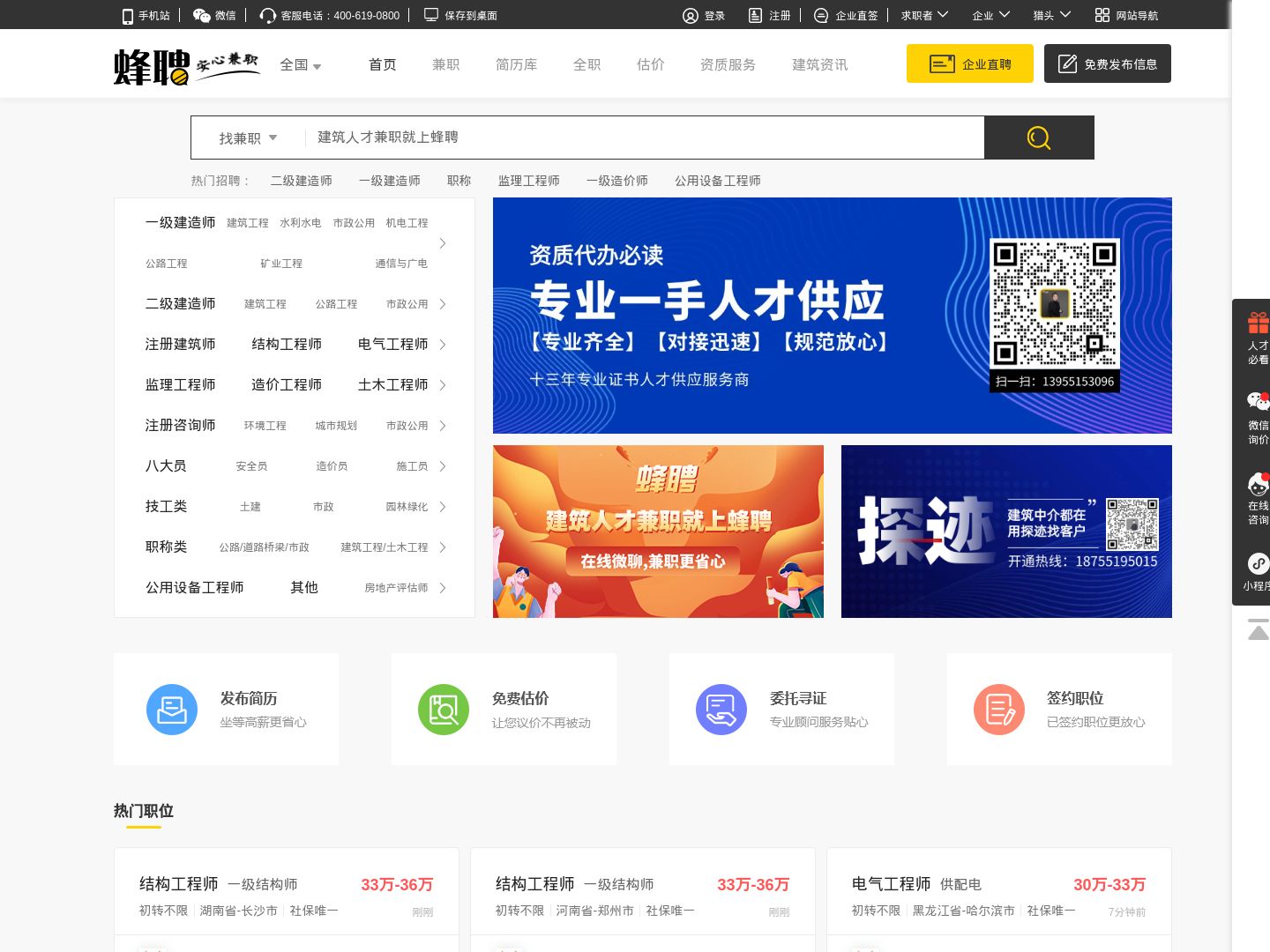The image size is (1270, 952).
Task: Open the 发布简历 resume icon
Action: 171,710
